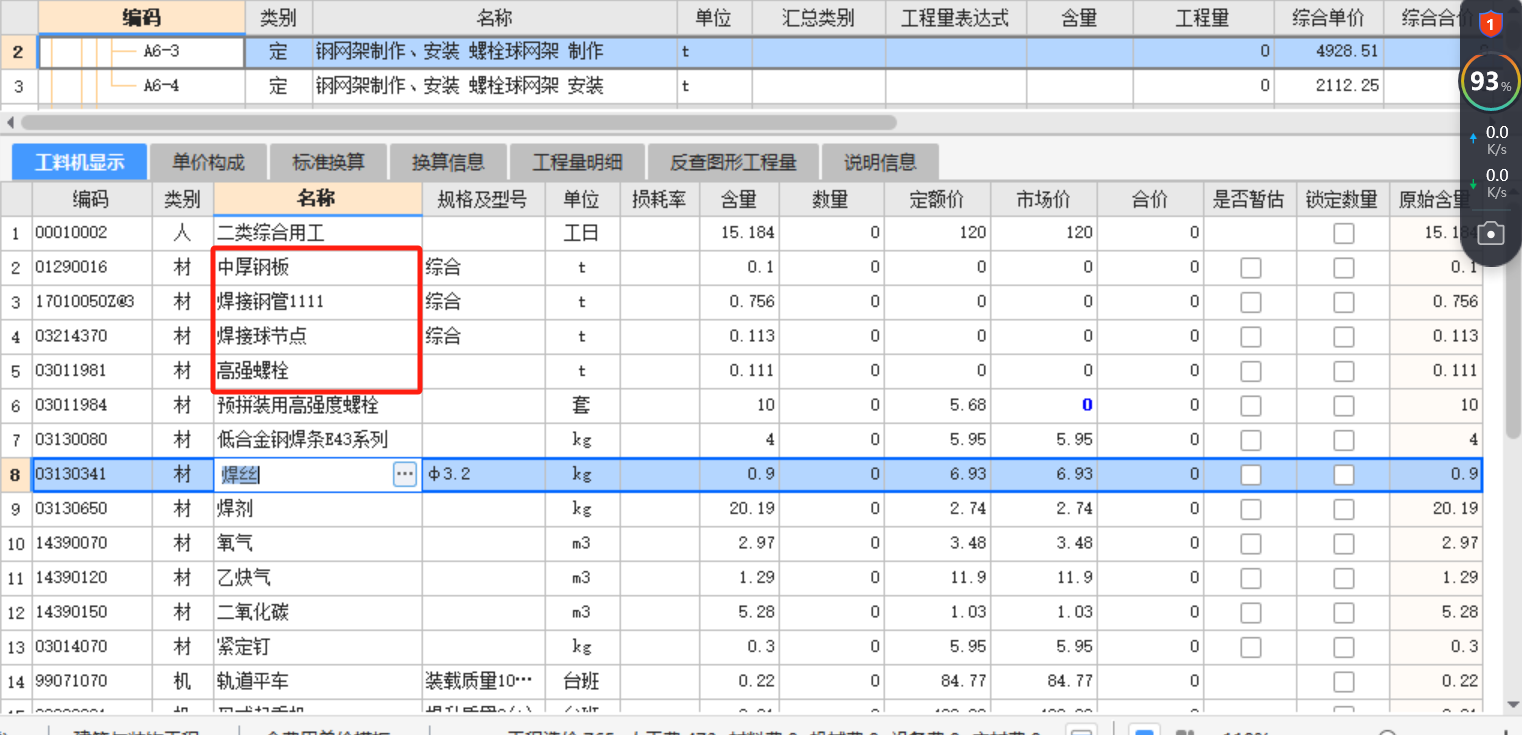Toggle 是否暂估 checkbox for 氧气 row
The width and height of the screenshot is (1522, 735).
[1250, 544]
